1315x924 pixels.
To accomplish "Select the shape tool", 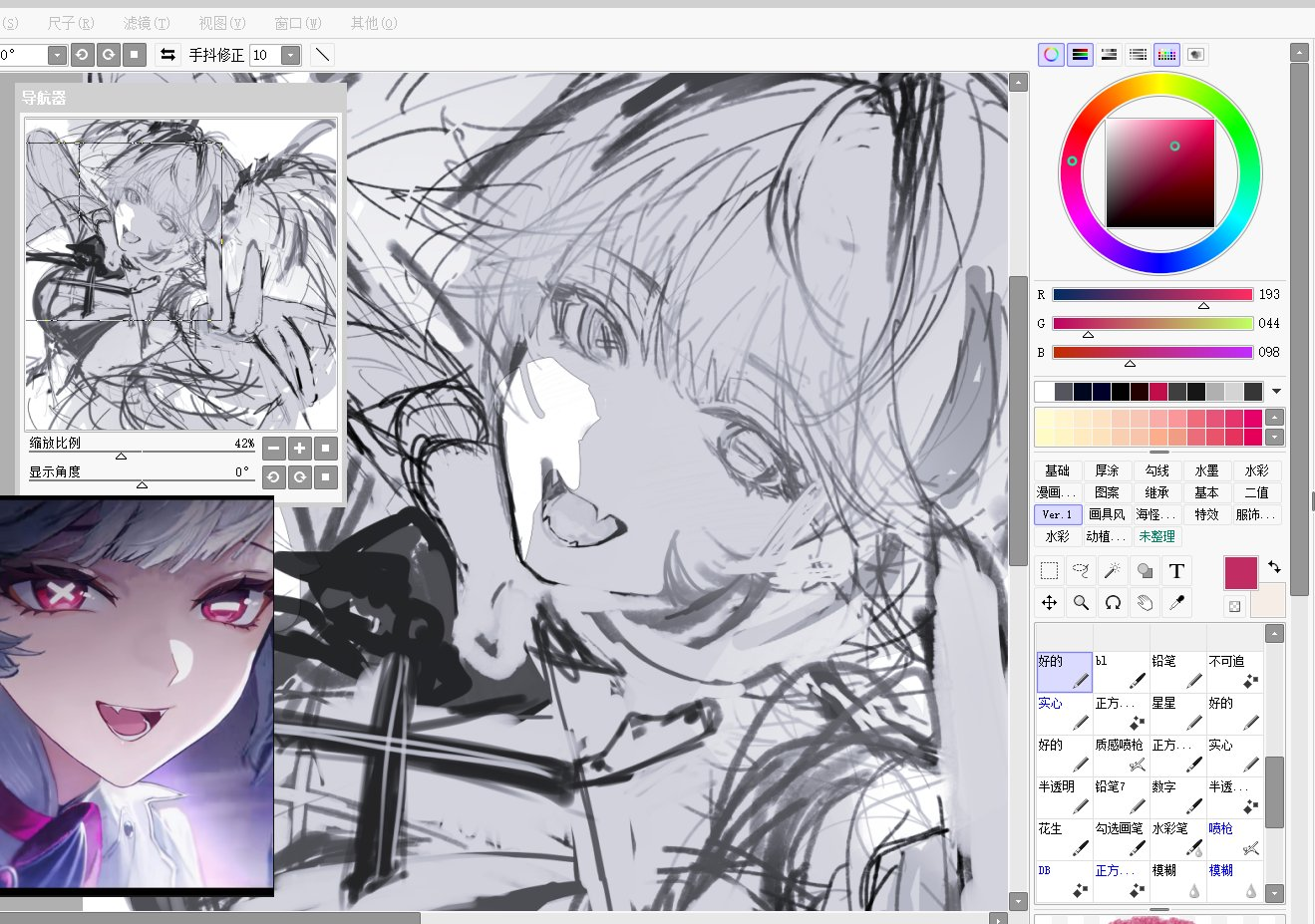I will [x=1145, y=571].
